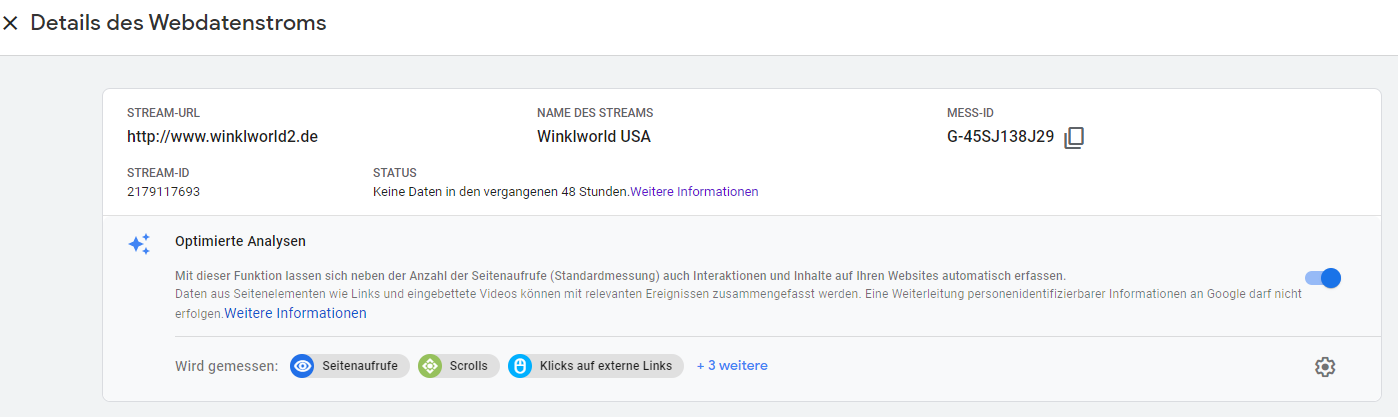Select the Scrolls chip label
Viewport: 1398px width, 417px height.
468,366
